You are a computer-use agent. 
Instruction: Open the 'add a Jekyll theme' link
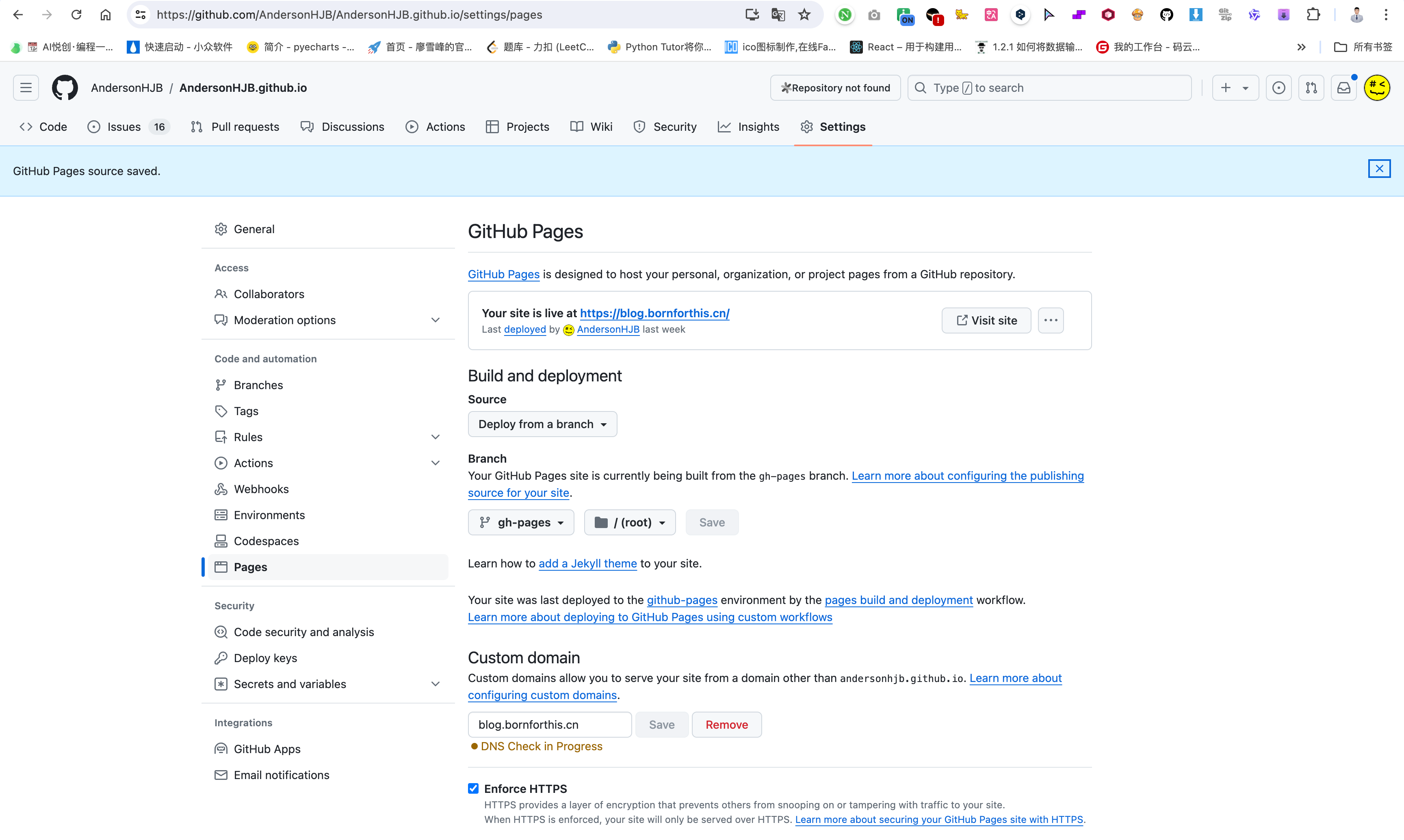click(588, 563)
